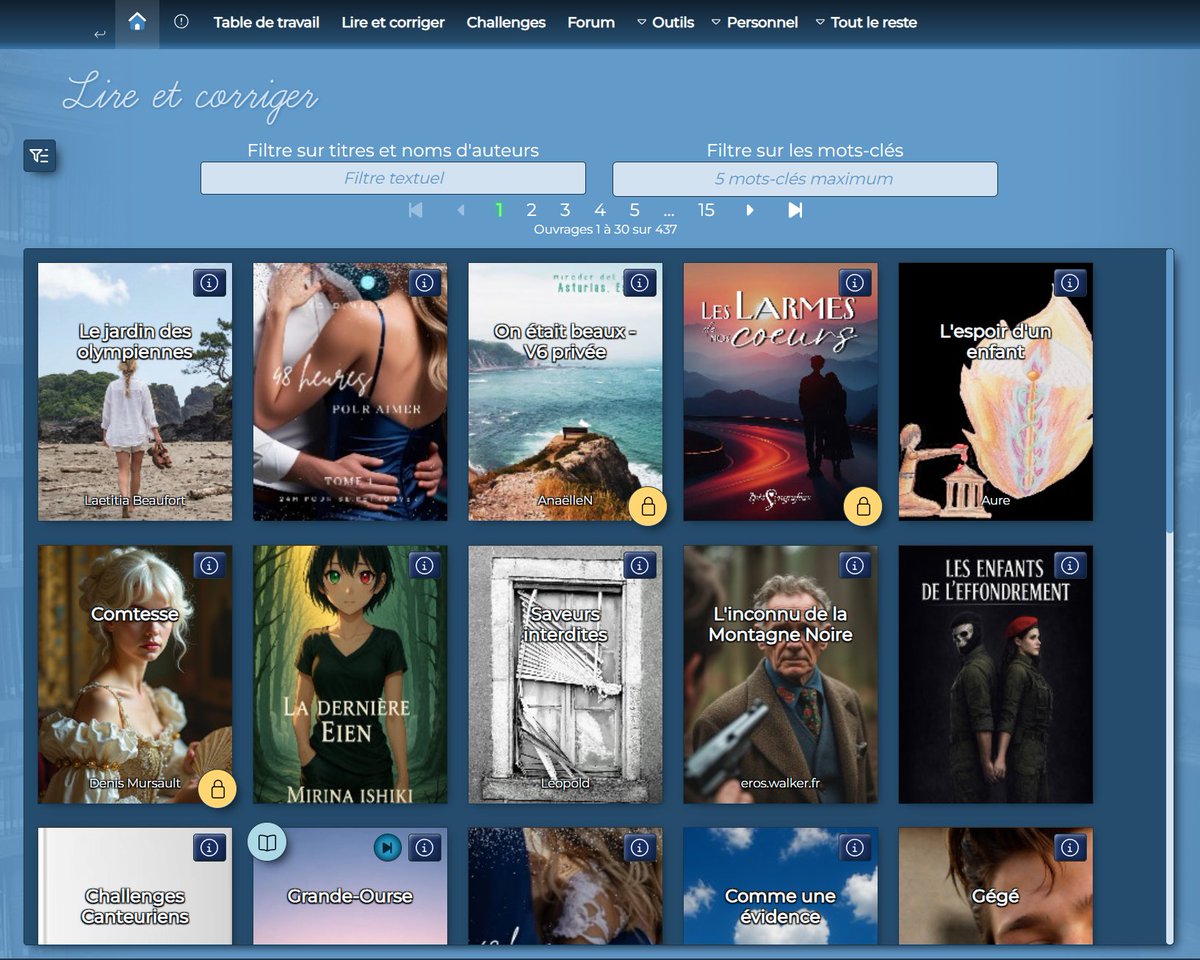This screenshot has height=960, width=1200.
Task: Show info for On était beaux V6 privée
Action: tap(640, 283)
